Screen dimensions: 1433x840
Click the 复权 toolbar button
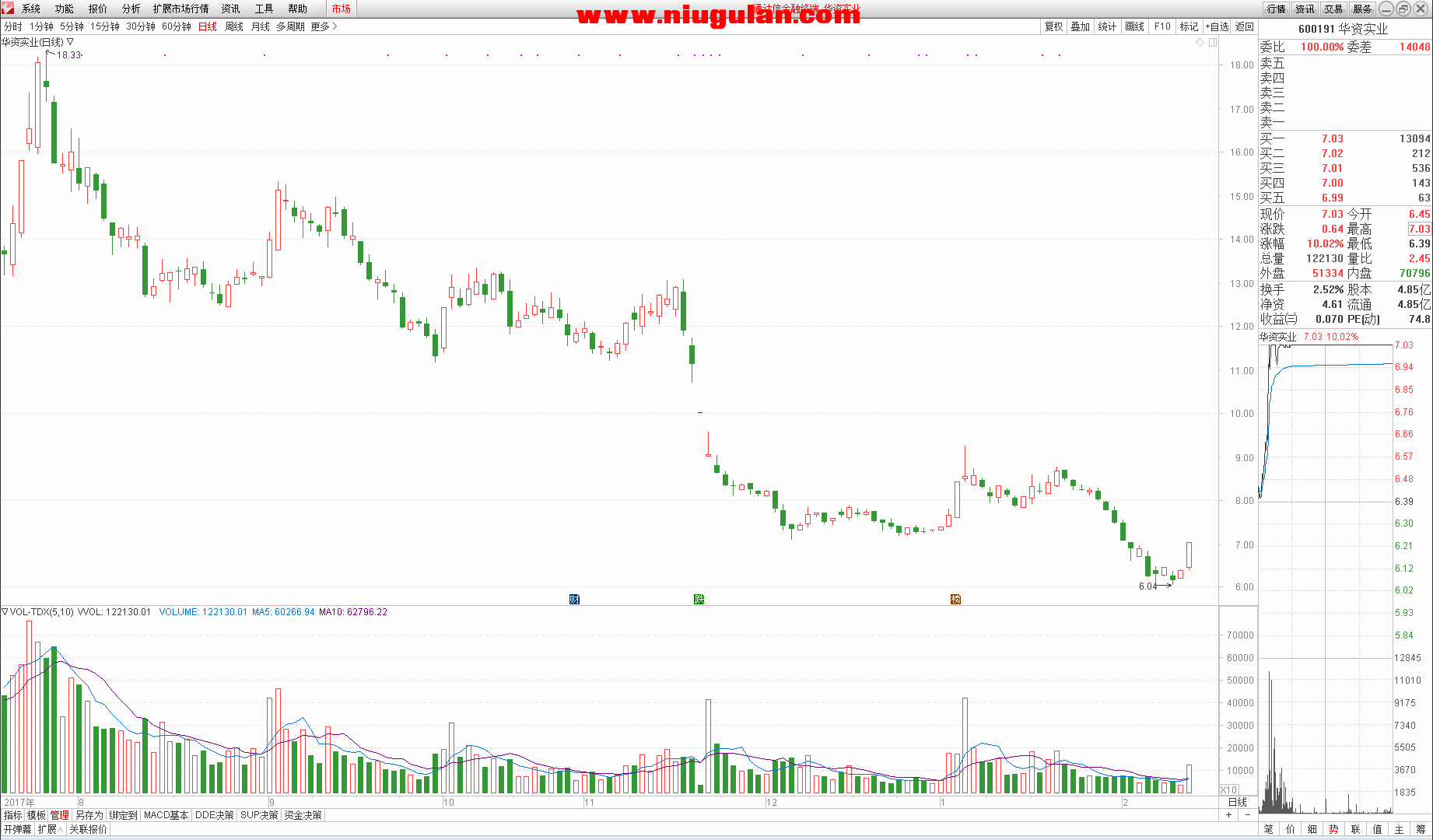[1053, 26]
